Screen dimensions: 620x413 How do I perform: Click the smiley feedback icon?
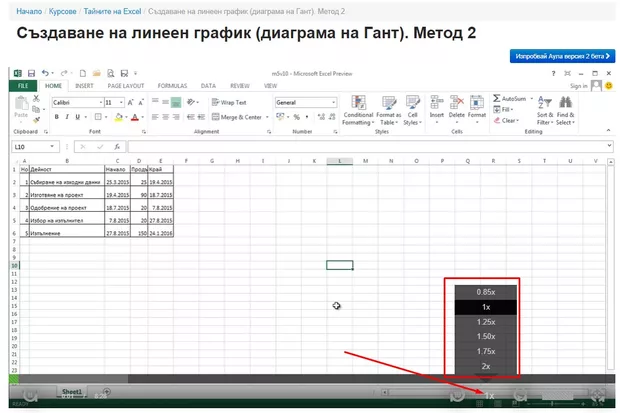pyautogui.click(x=609, y=85)
